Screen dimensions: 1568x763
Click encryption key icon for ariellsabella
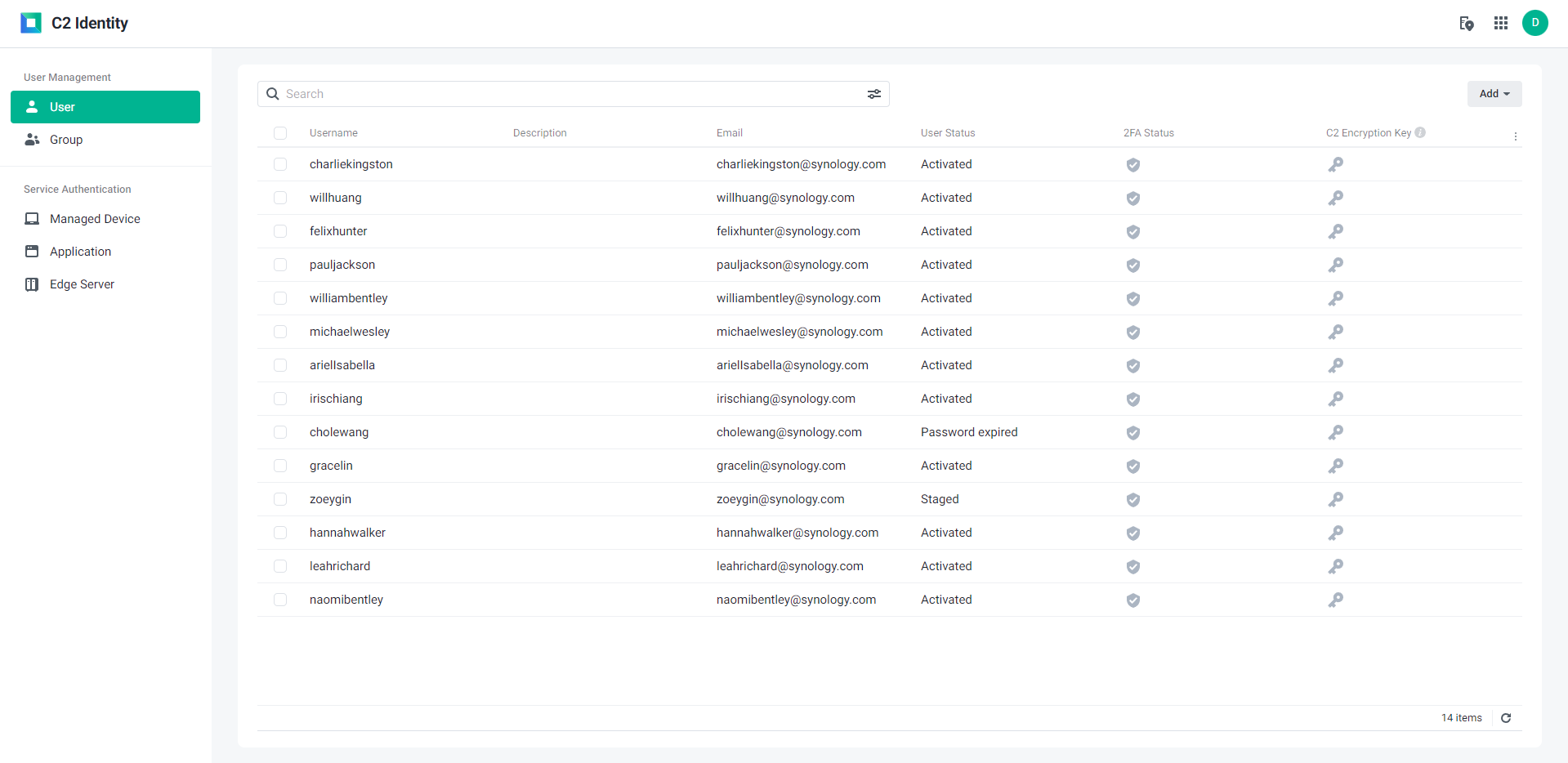(1336, 366)
